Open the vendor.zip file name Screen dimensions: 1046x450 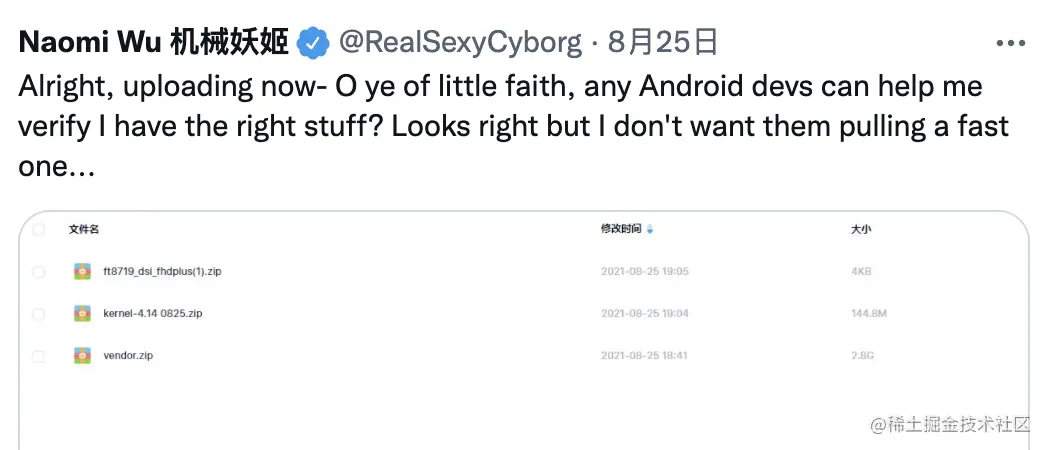(x=128, y=355)
